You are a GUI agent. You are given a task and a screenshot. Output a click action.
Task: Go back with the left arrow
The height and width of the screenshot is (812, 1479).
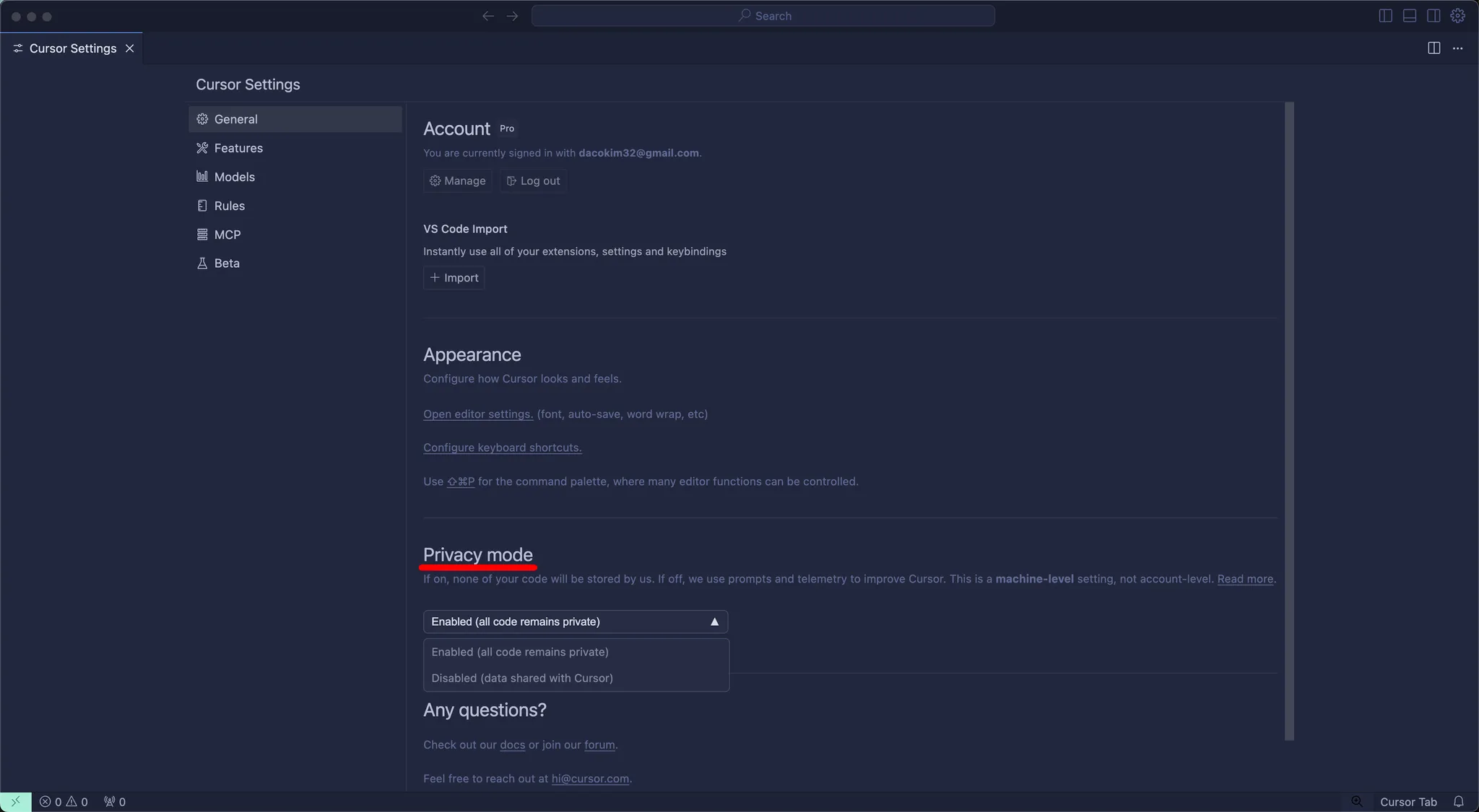(488, 16)
